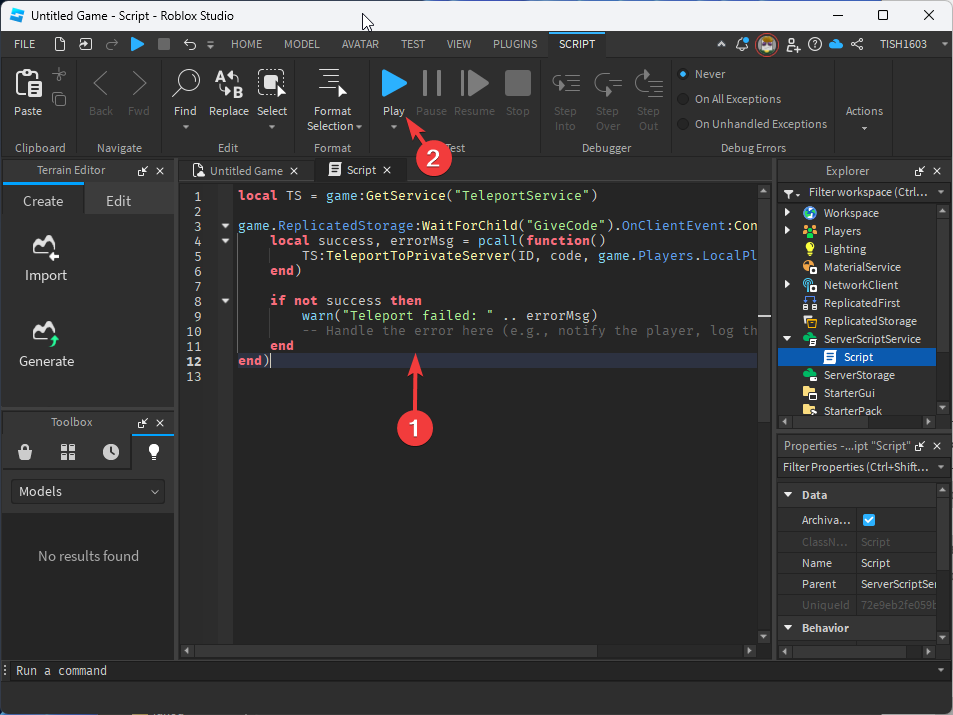Switch Terrain Editor to Edit tab

click(x=118, y=201)
